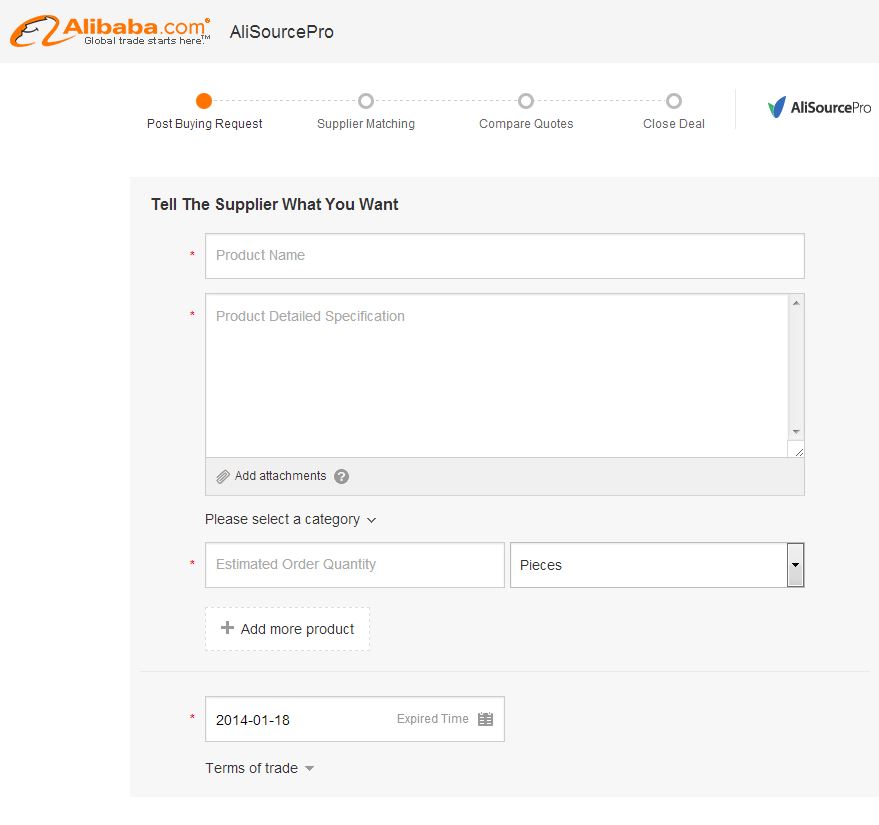Expand the Please select a category dropdown

290,519
